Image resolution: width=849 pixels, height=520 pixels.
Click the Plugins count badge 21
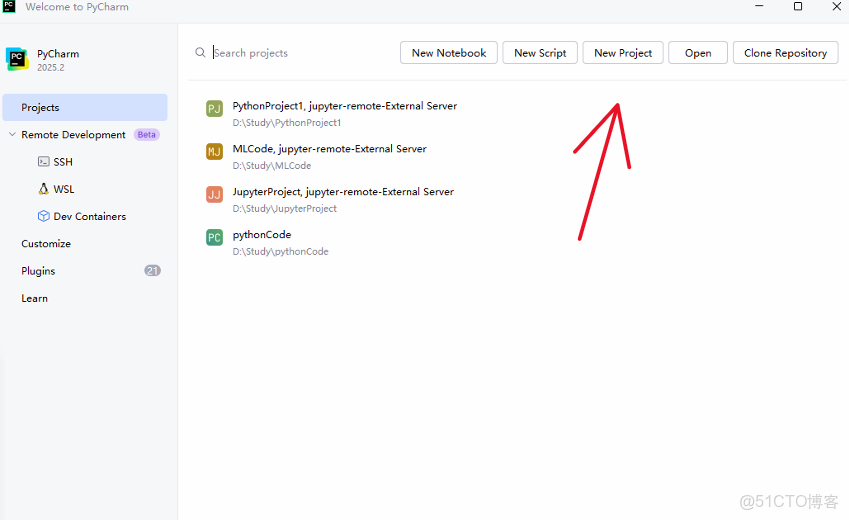click(x=153, y=270)
